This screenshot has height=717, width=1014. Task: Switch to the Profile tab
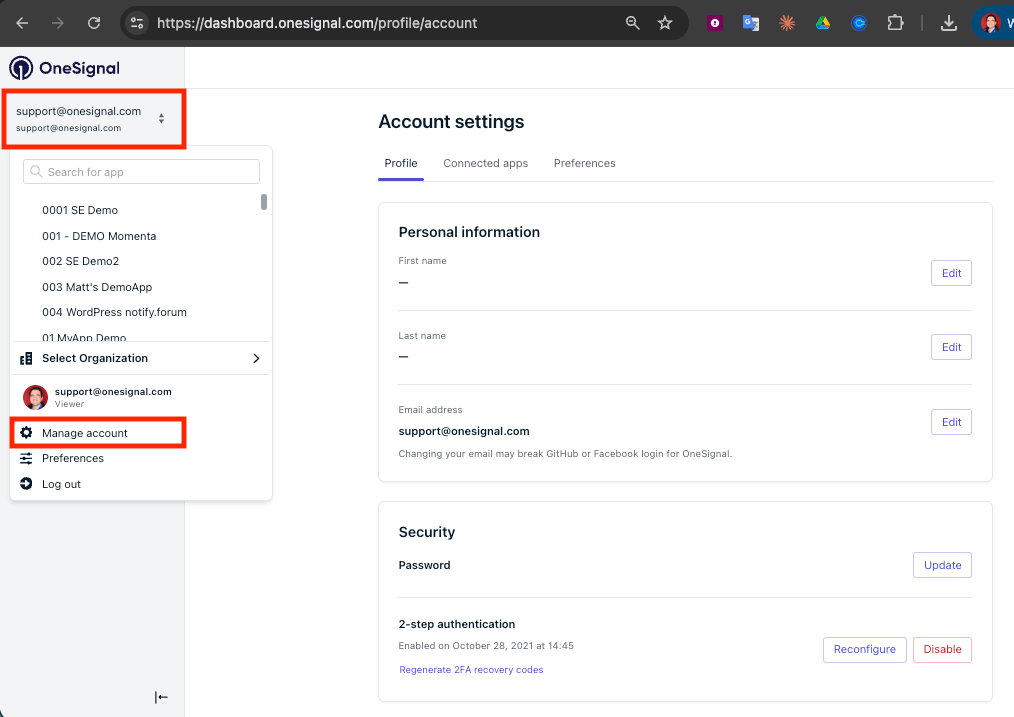point(401,164)
